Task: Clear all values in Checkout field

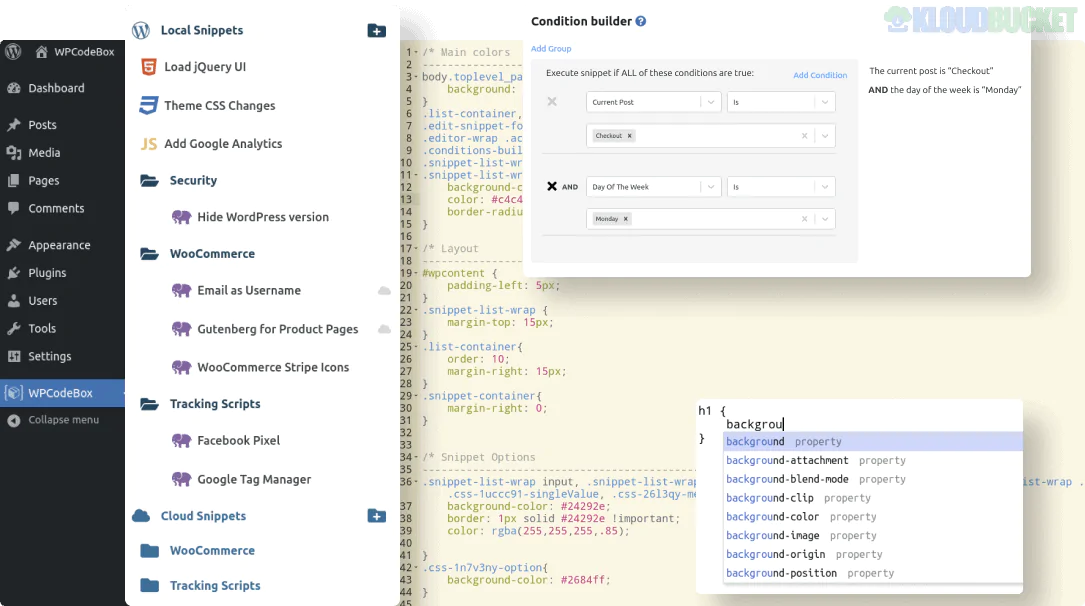Action: coord(804,136)
